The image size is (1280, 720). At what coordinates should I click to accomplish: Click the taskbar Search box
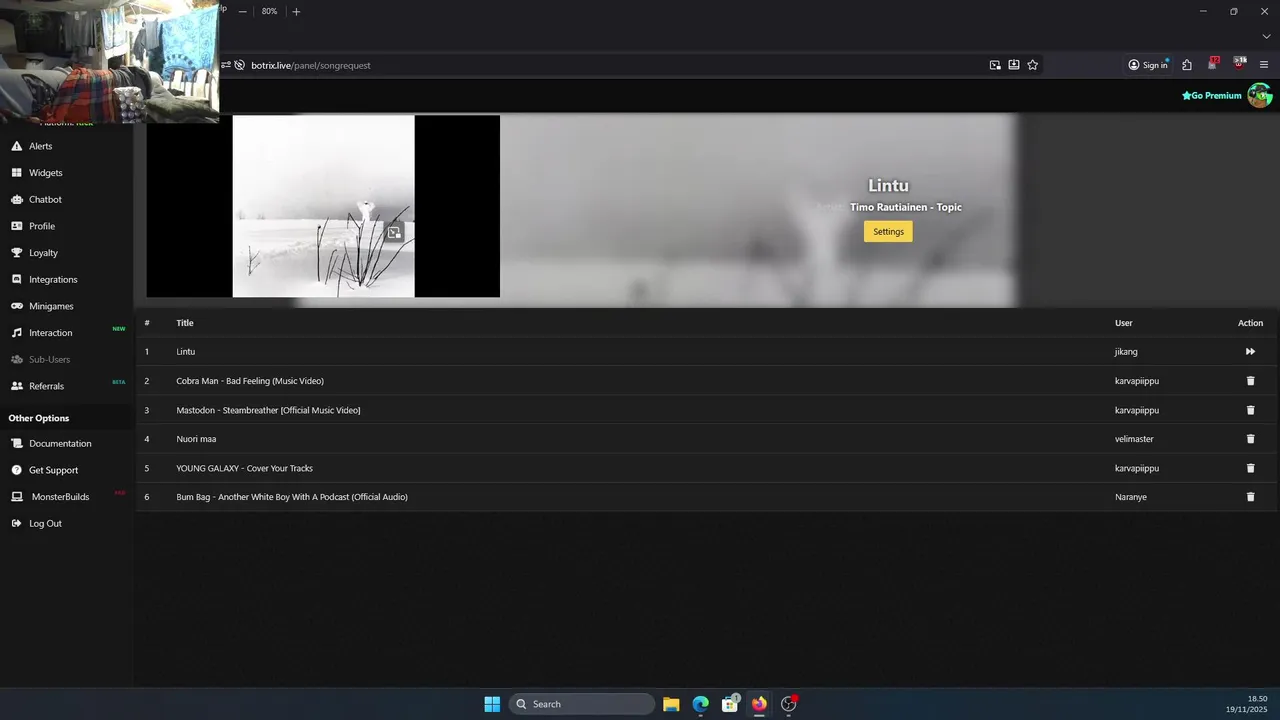(x=582, y=704)
